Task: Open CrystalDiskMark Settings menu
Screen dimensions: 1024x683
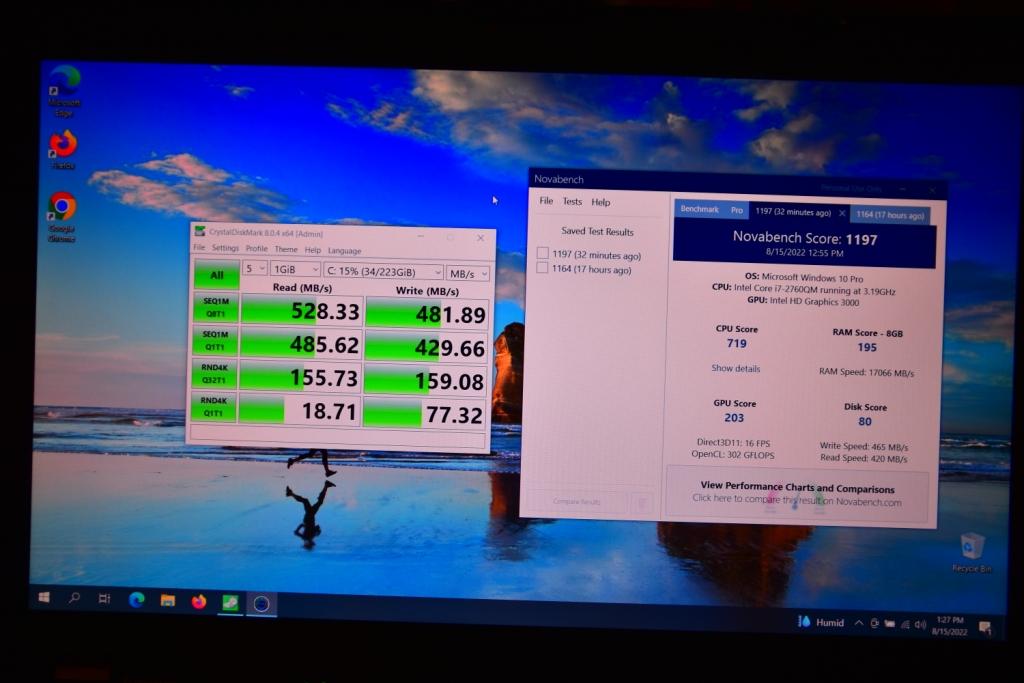Action: coord(225,248)
